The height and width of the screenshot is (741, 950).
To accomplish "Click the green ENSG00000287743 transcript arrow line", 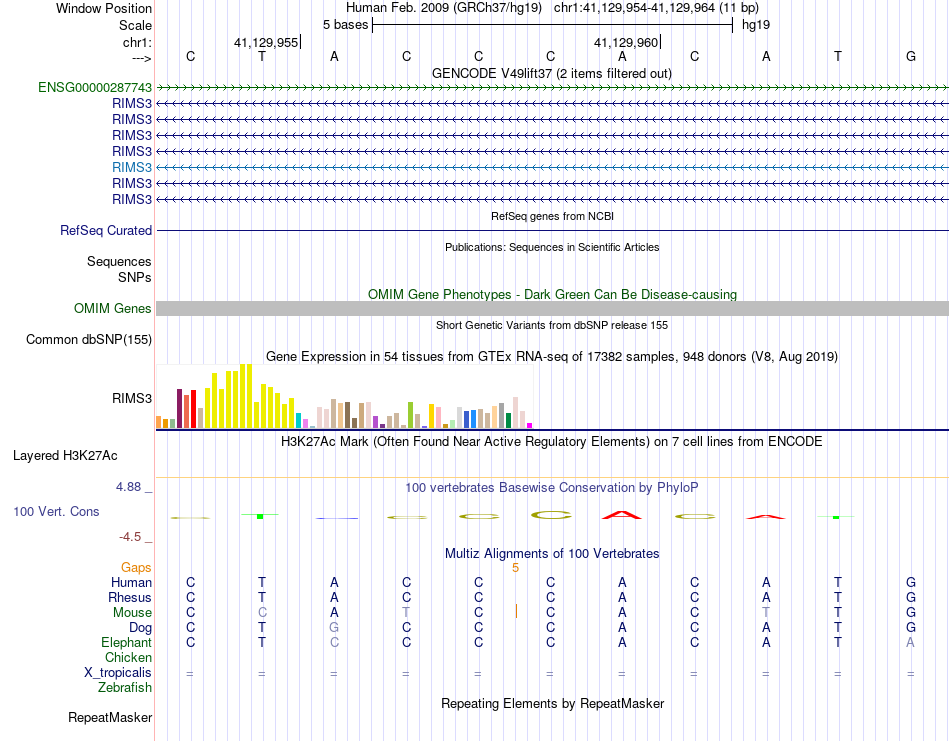I will point(552,88).
